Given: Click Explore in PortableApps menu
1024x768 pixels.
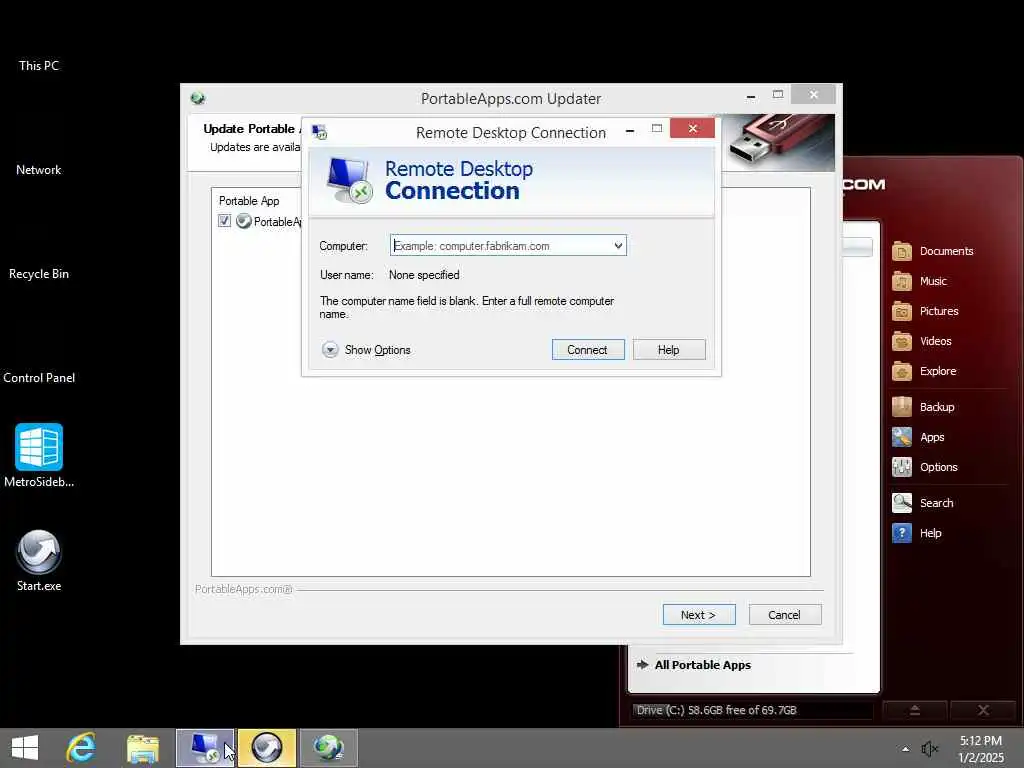Looking at the screenshot, I should pyautogui.click(x=925, y=371).
